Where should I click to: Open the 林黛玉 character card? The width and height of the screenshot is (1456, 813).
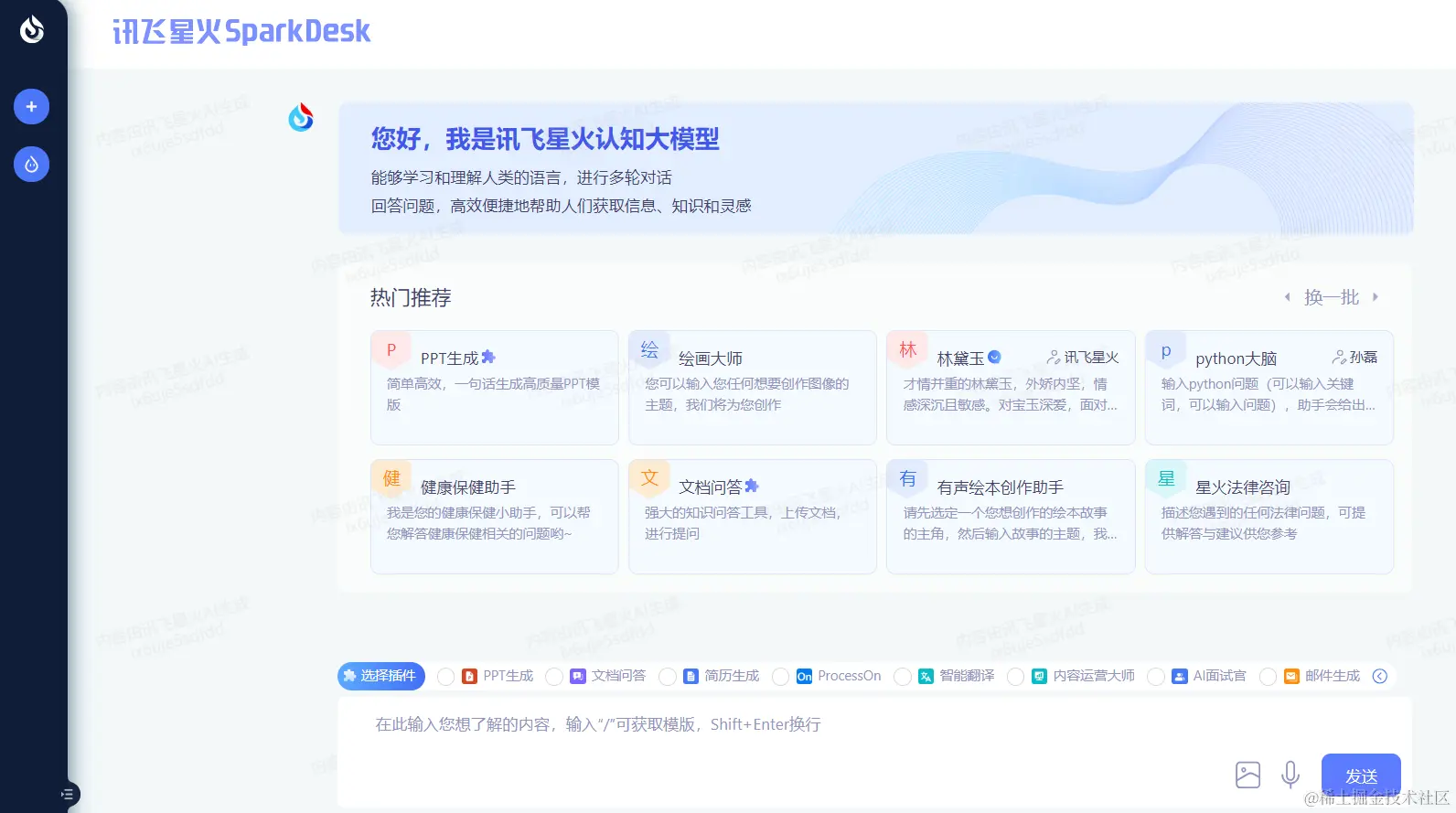[1011, 388]
